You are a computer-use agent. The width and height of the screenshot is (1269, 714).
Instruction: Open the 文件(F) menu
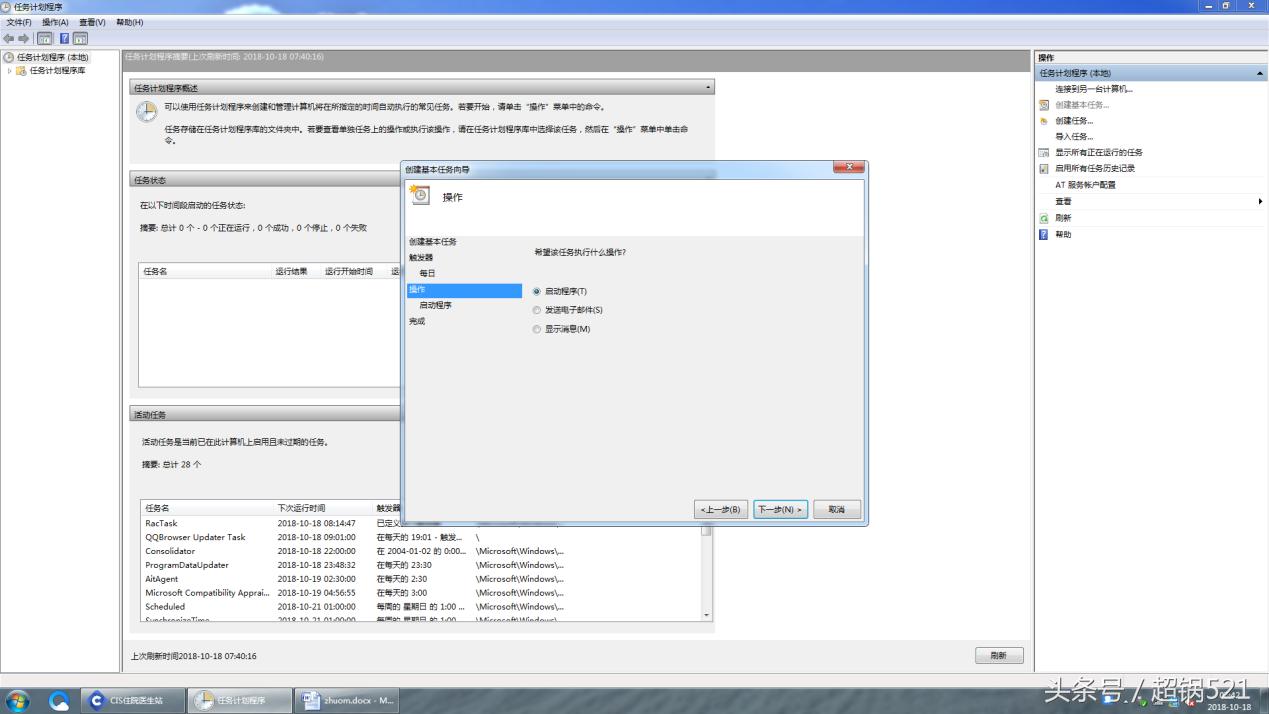coord(18,22)
